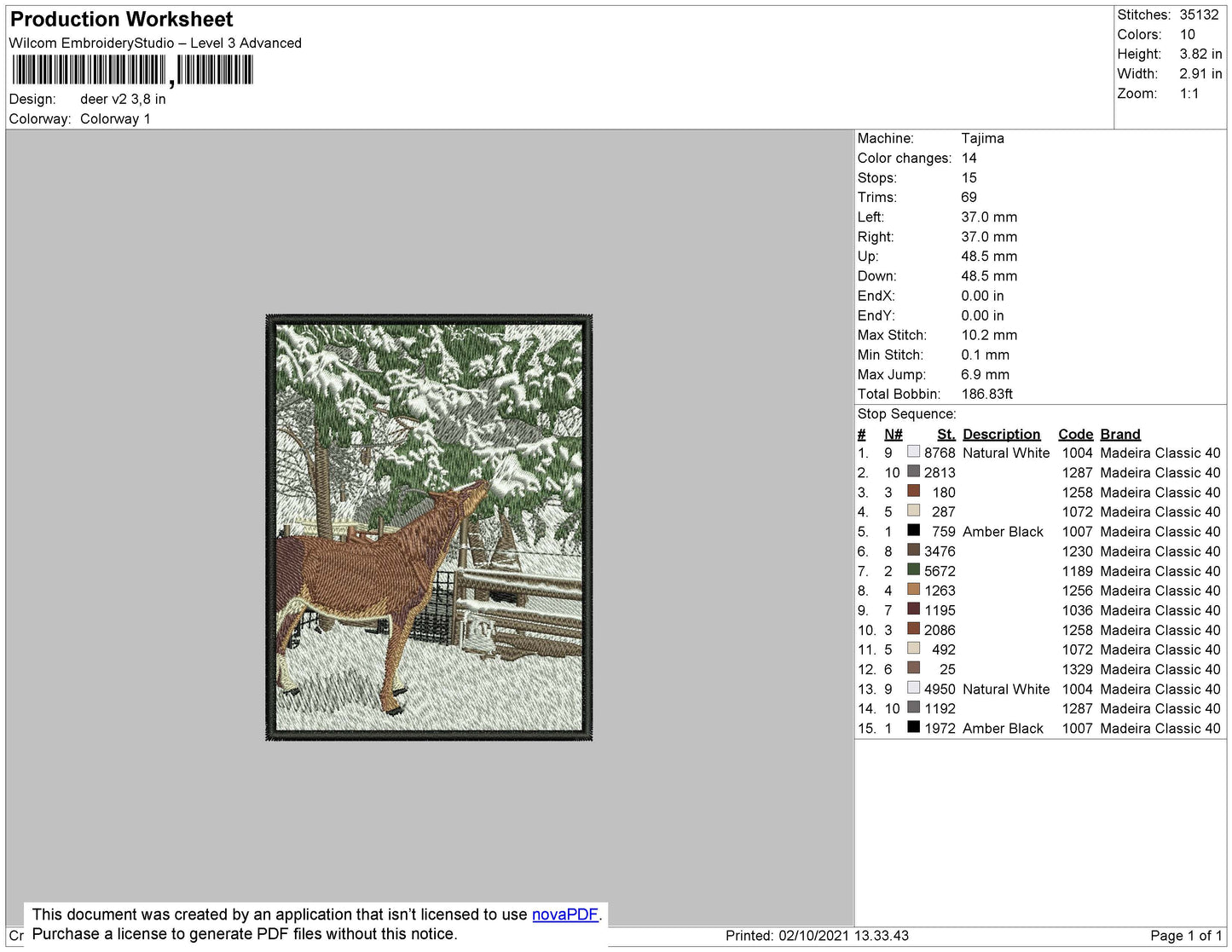Click the Page 1 of 1 indicator
The image size is (1232, 952).
point(1186,936)
